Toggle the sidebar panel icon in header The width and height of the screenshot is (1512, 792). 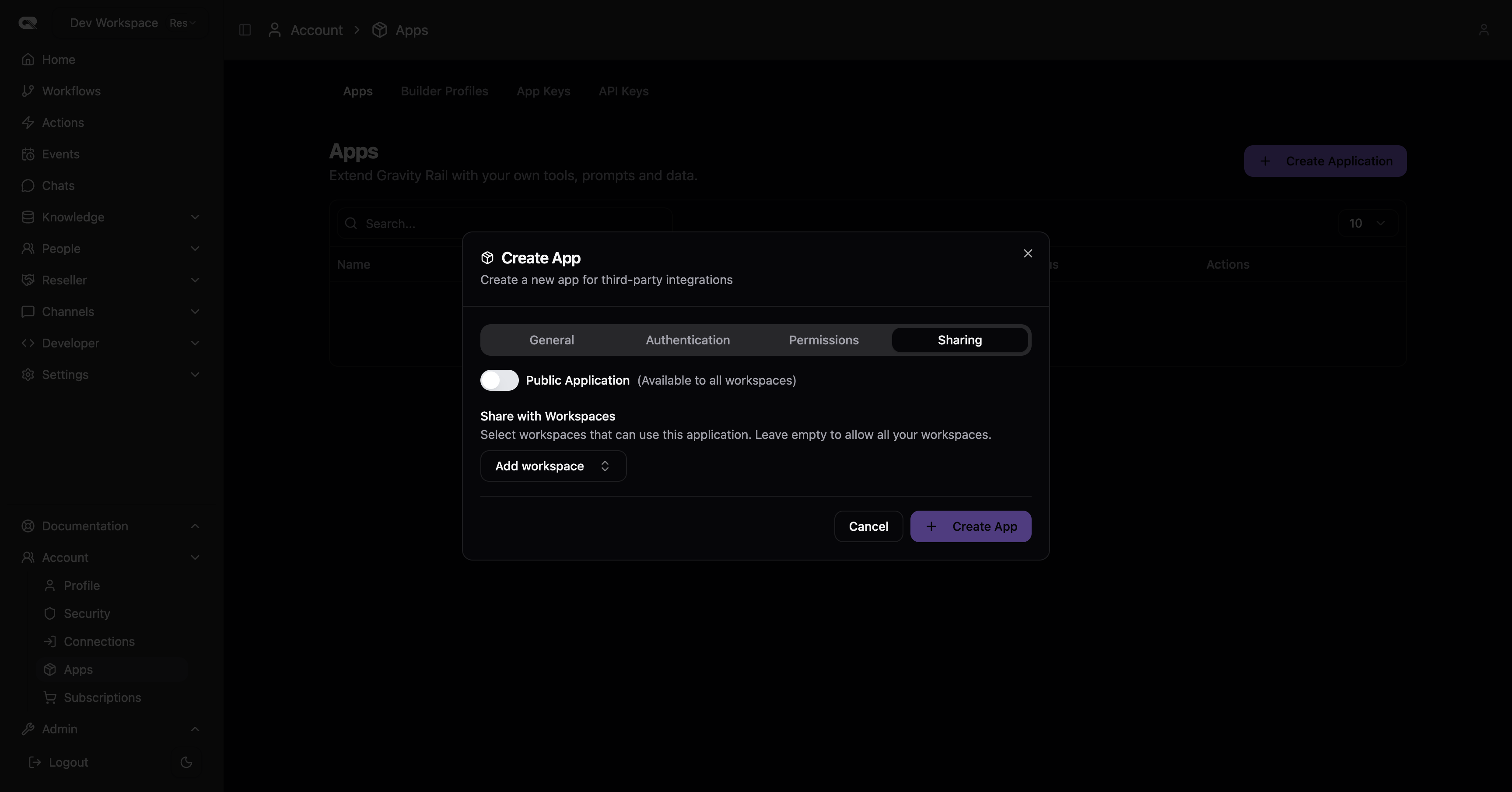click(x=245, y=30)
